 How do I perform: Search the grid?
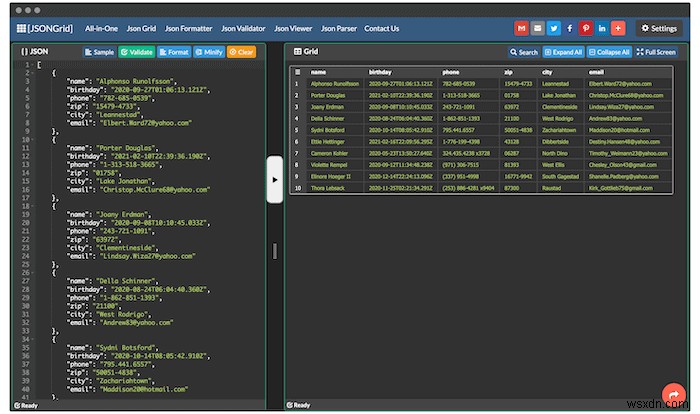coord(524,52)
